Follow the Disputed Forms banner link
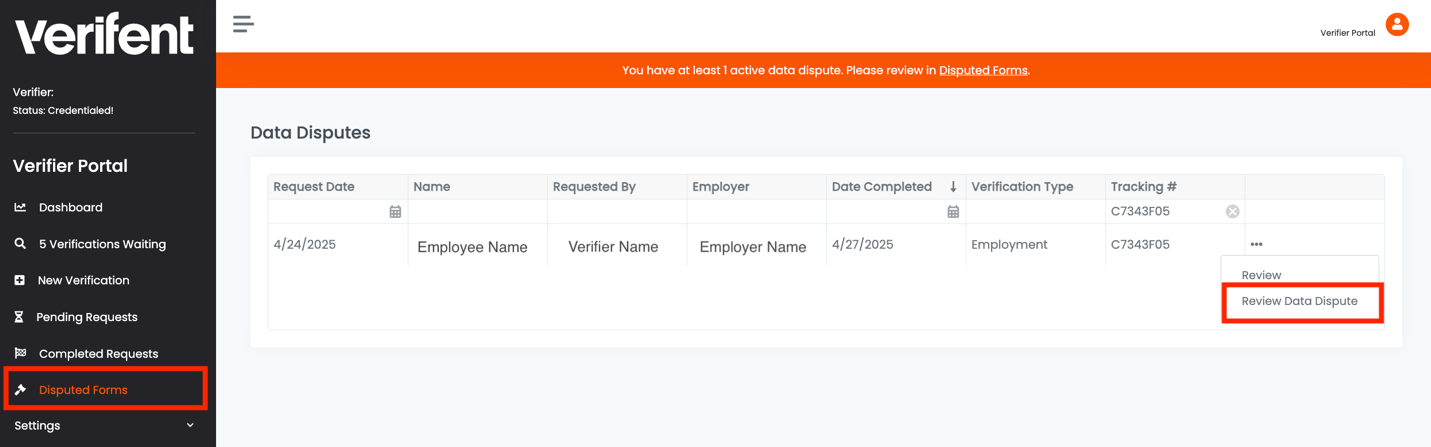 tap(982, 71)
